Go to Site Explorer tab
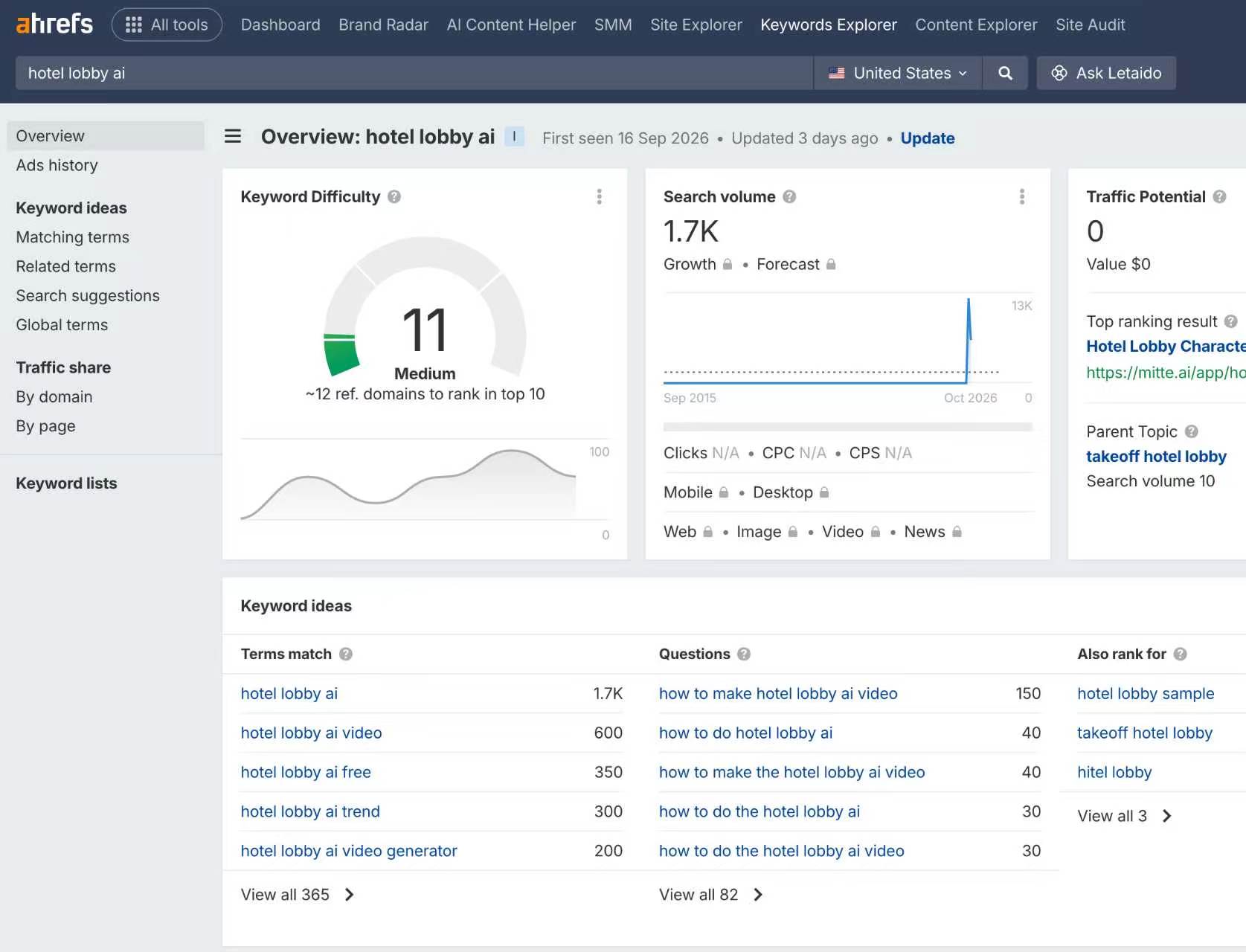This screenshot has height=952, width=1246. click(696, 25)
